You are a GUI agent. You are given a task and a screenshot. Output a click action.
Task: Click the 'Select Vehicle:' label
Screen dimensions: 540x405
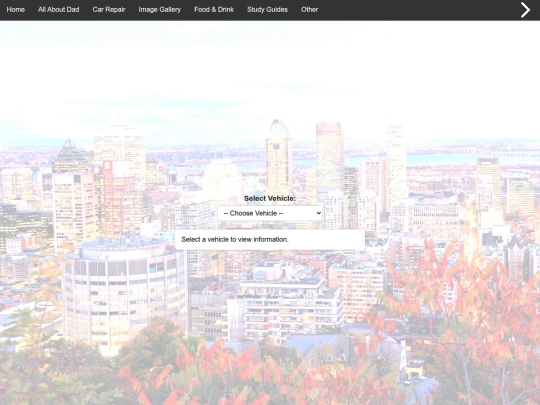pyautogui.click(x=270, y=198)
